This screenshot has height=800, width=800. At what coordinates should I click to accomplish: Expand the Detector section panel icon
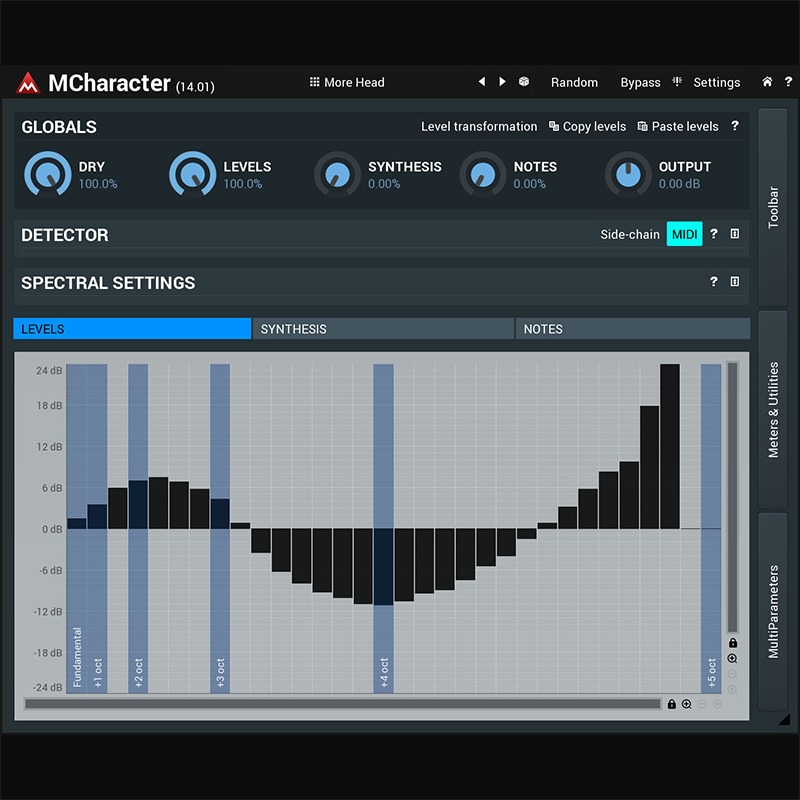[735, 234]
